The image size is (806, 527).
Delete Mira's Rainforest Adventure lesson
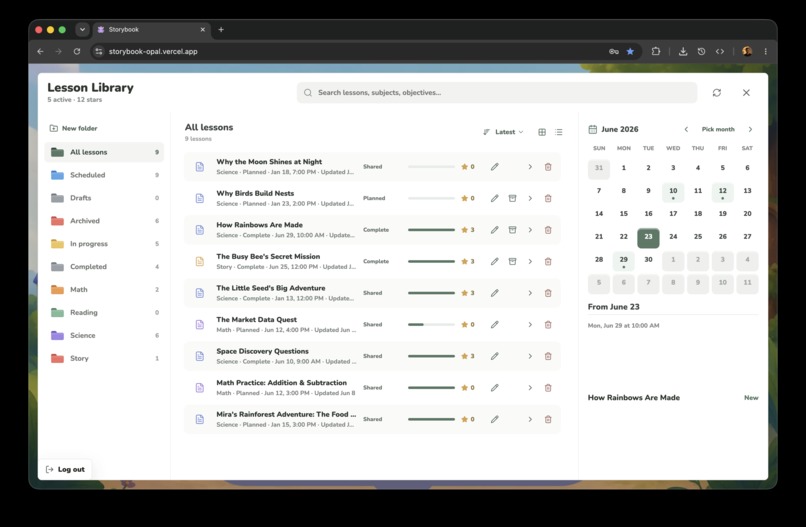(x=548, y=420)
